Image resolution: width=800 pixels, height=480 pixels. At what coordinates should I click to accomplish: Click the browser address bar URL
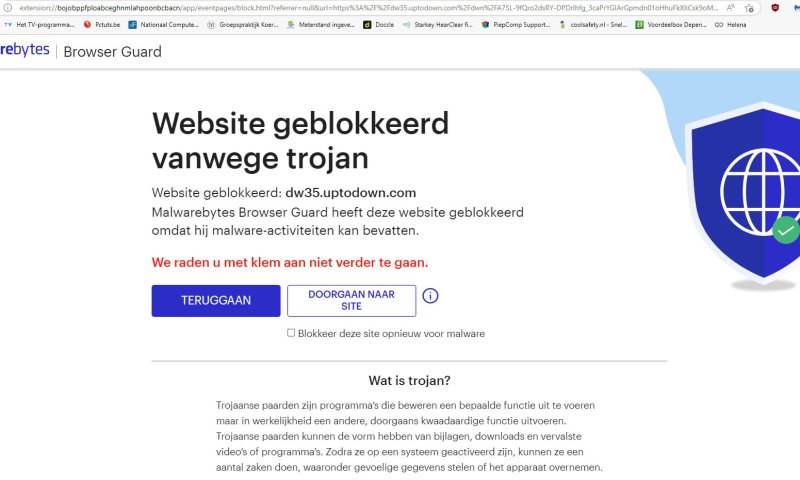(368, 8)
